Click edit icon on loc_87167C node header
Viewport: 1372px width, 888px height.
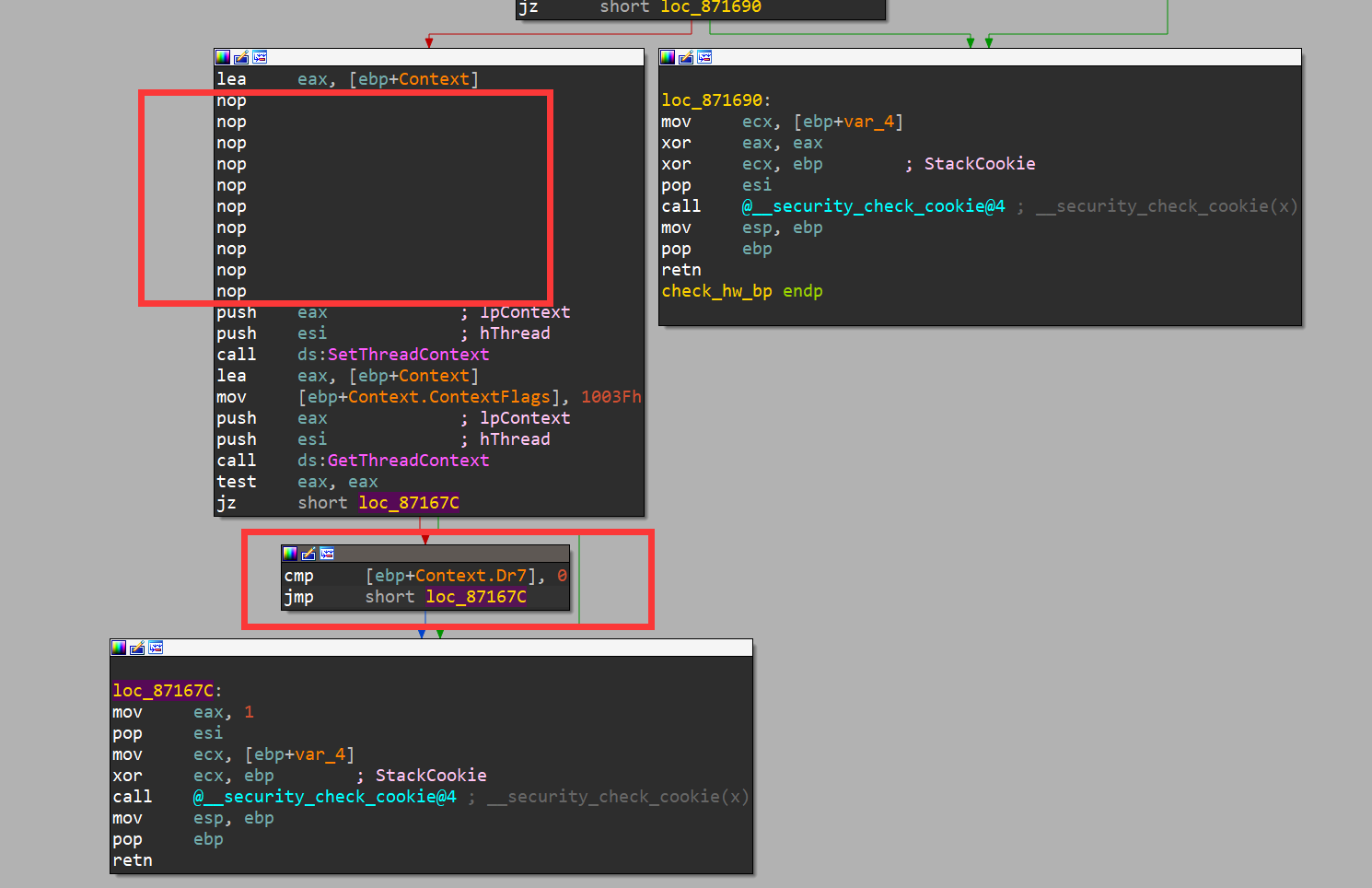(x=137, y=648)
